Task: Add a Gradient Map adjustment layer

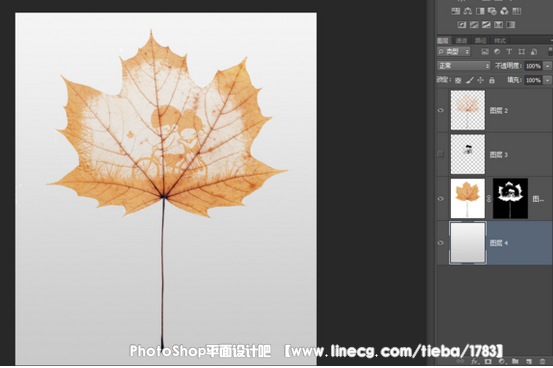Action: point(511,25)
